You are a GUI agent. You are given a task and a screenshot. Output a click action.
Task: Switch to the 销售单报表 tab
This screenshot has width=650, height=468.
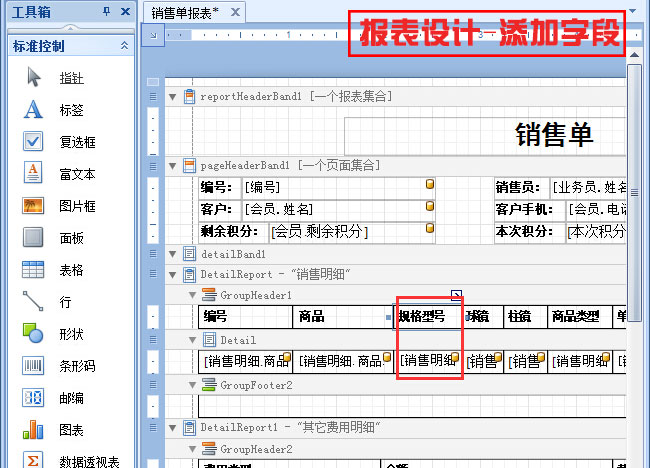(185, 12)
